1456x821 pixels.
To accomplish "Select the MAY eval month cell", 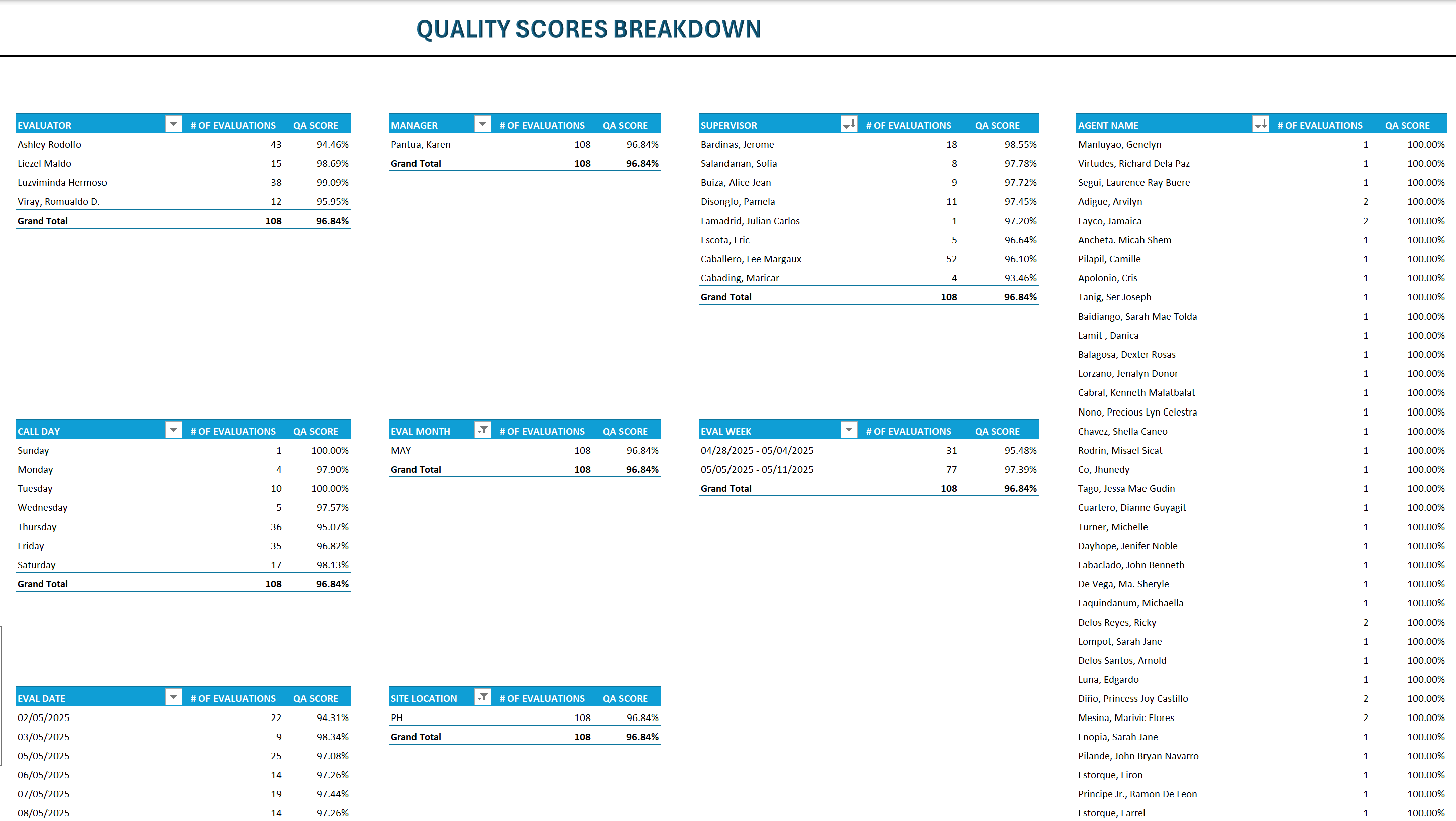I will 401,450.
